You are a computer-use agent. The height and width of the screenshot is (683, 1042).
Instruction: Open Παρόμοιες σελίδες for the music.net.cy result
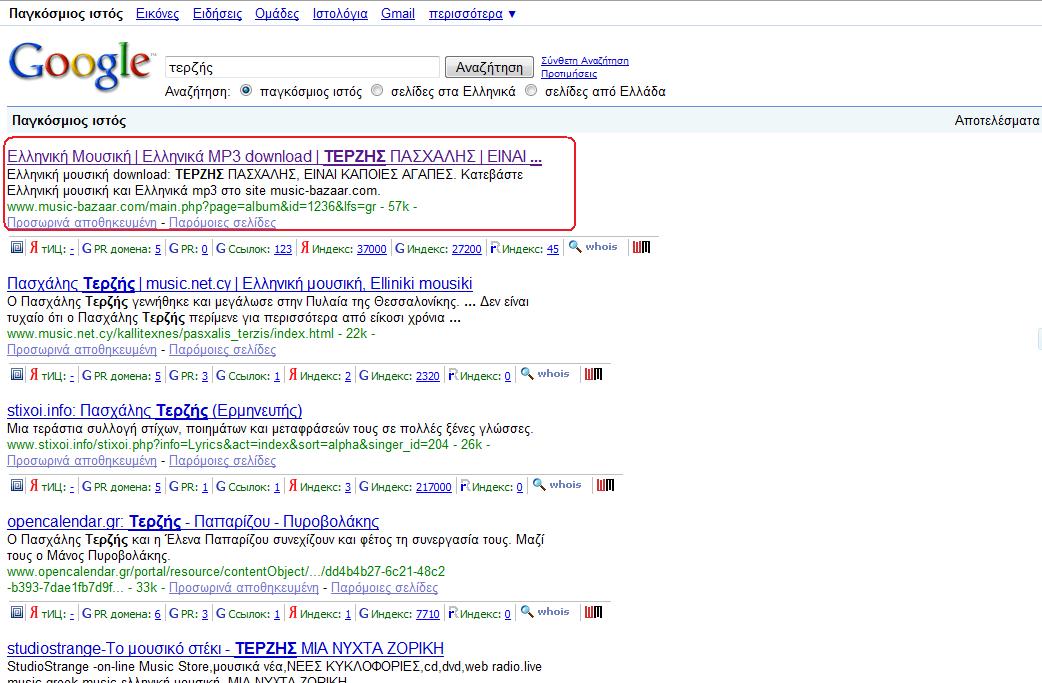223,349
